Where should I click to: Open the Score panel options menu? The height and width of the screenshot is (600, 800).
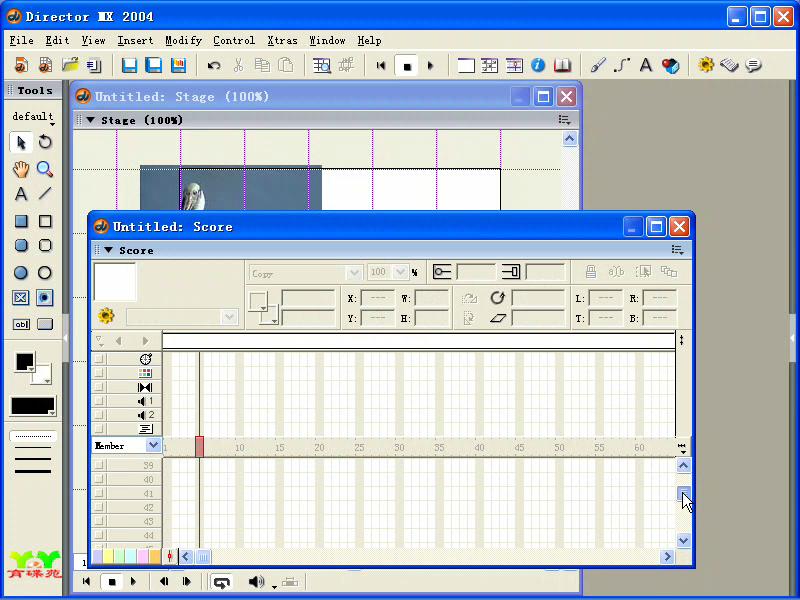click(x=678, y=249)
